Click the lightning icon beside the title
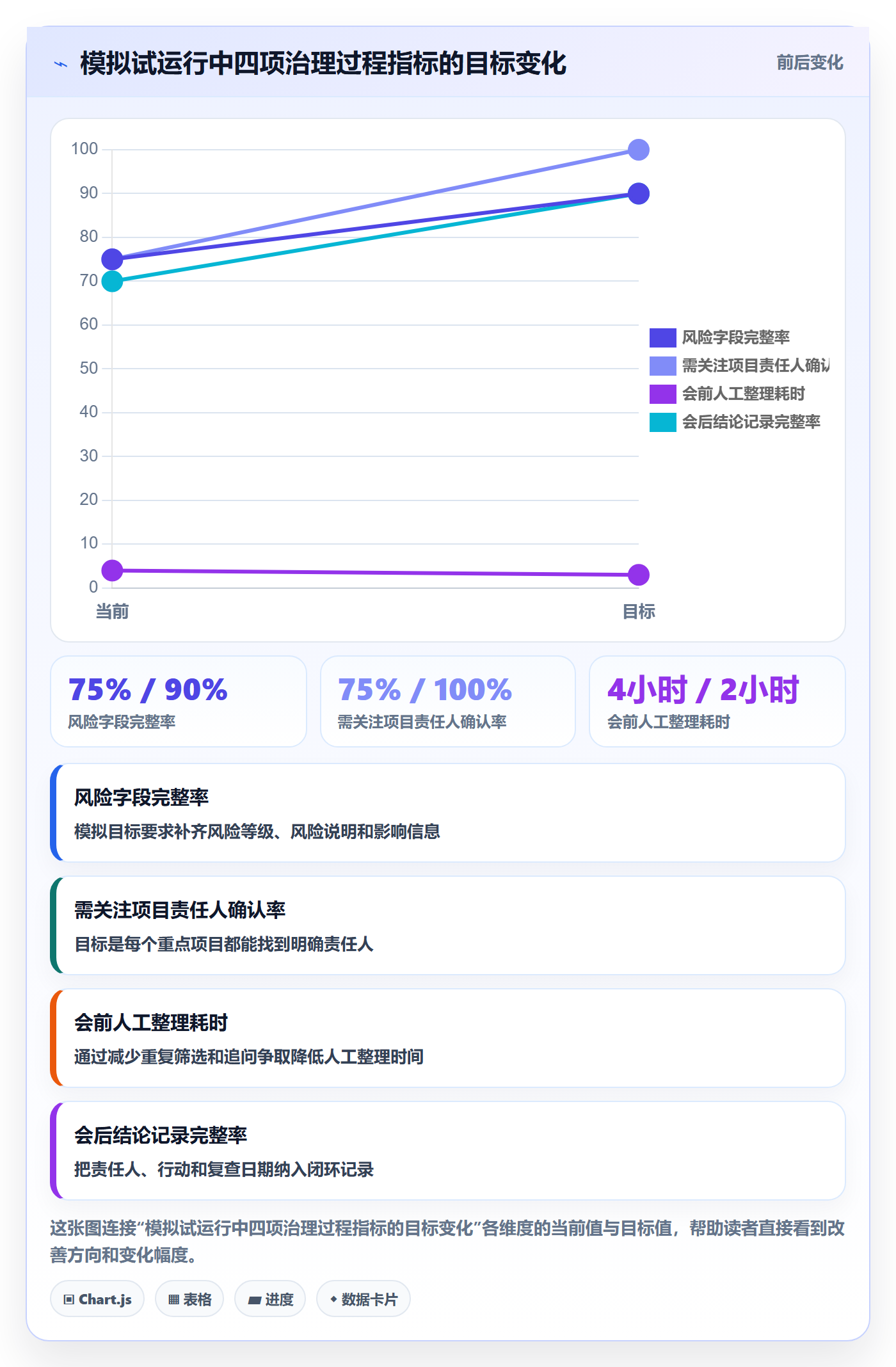896x1367 pixels. pyautogui.click(x=61, y=64)
